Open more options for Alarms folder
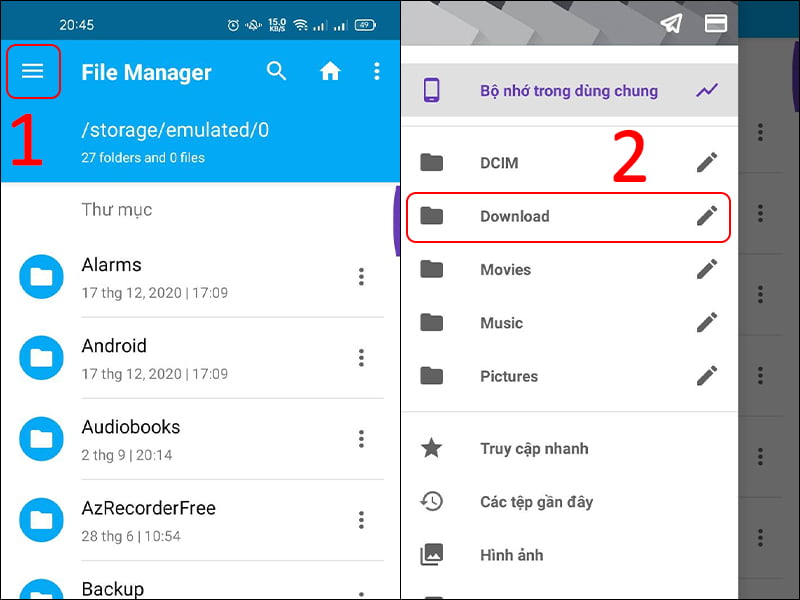800x600 pixels. [361, 277]
